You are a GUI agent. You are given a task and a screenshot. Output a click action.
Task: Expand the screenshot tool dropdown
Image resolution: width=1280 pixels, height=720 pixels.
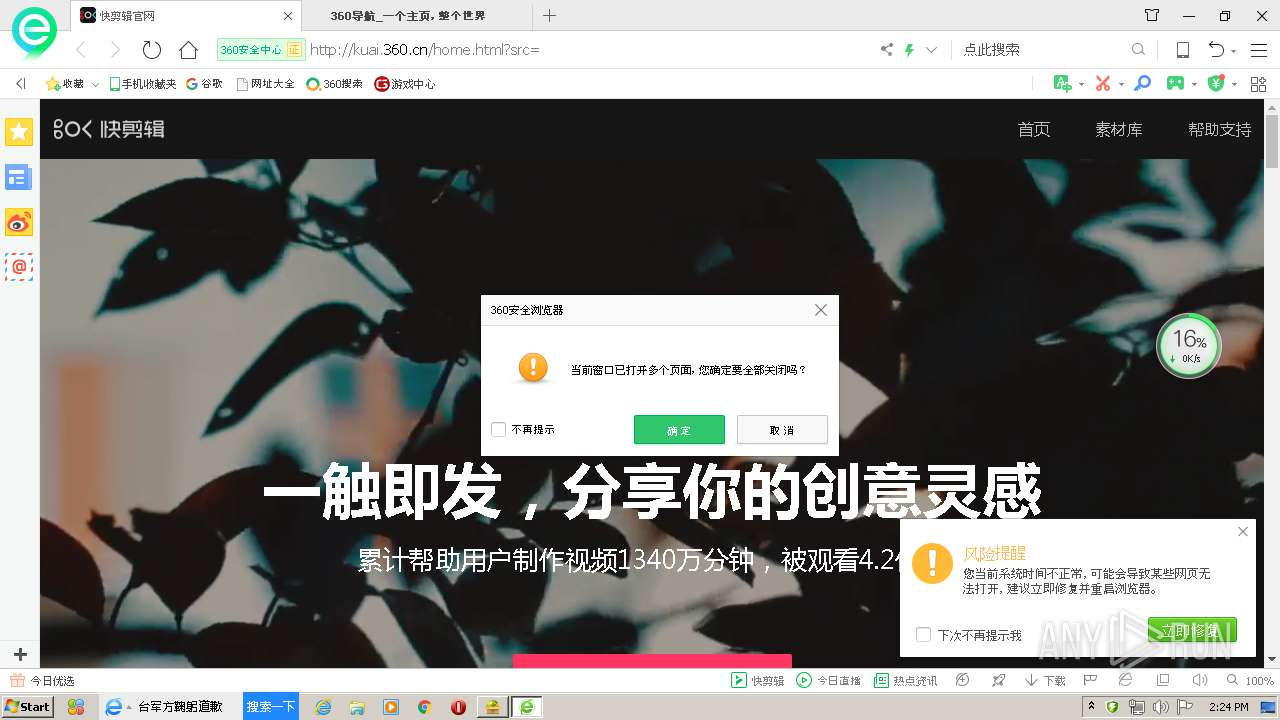[x=1121, y=84]
